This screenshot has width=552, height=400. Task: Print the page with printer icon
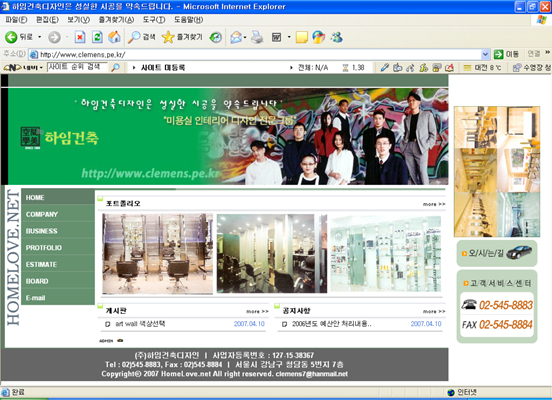point(257,37)
